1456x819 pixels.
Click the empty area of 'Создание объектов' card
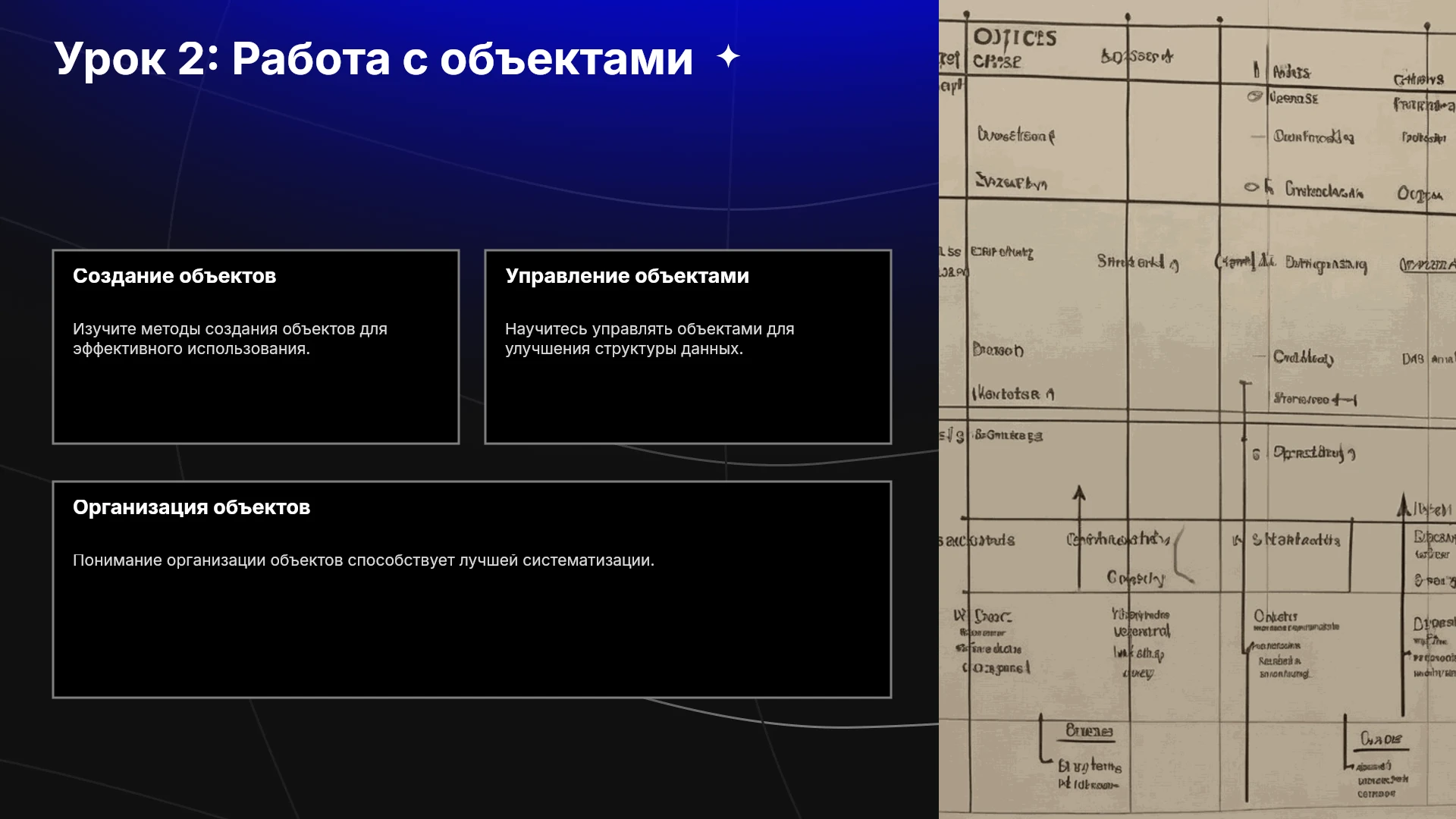click(256, 400)
